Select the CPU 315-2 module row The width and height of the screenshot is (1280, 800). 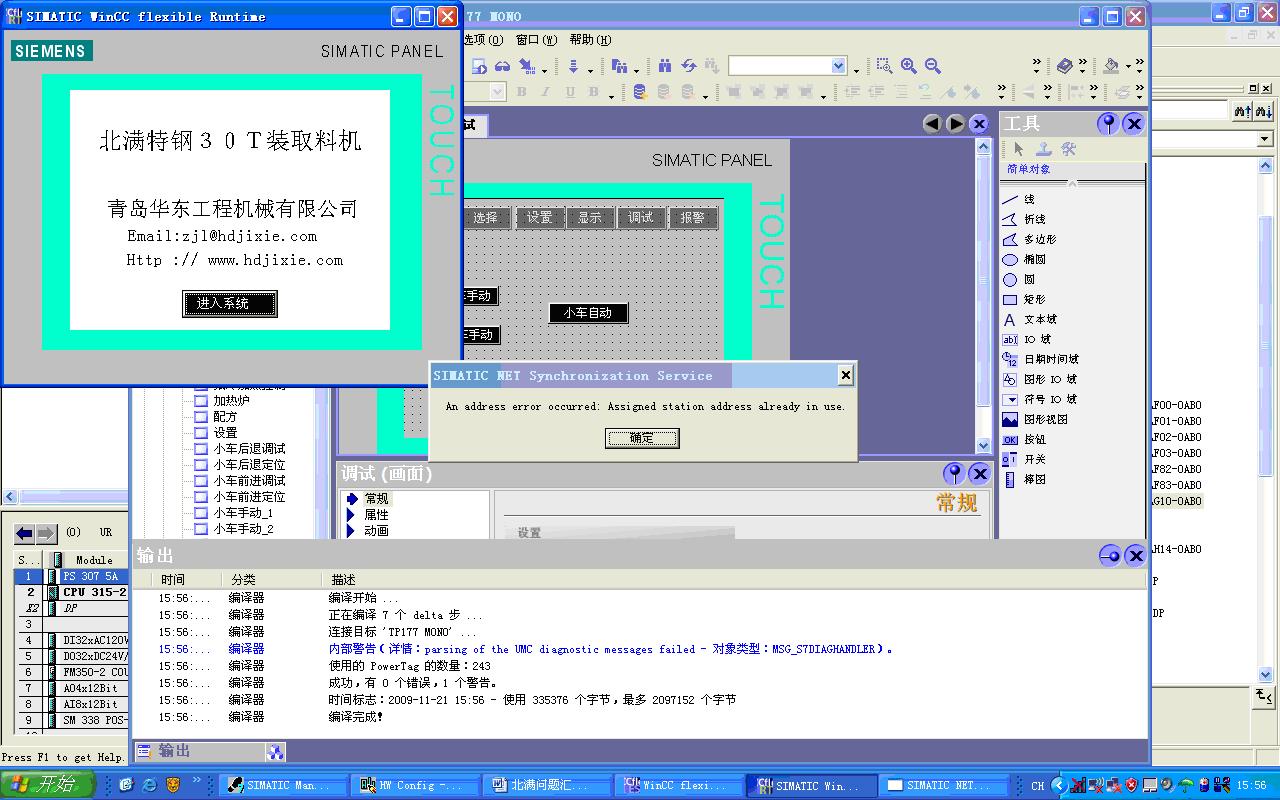pyautogui.click(x=72, y=592)
